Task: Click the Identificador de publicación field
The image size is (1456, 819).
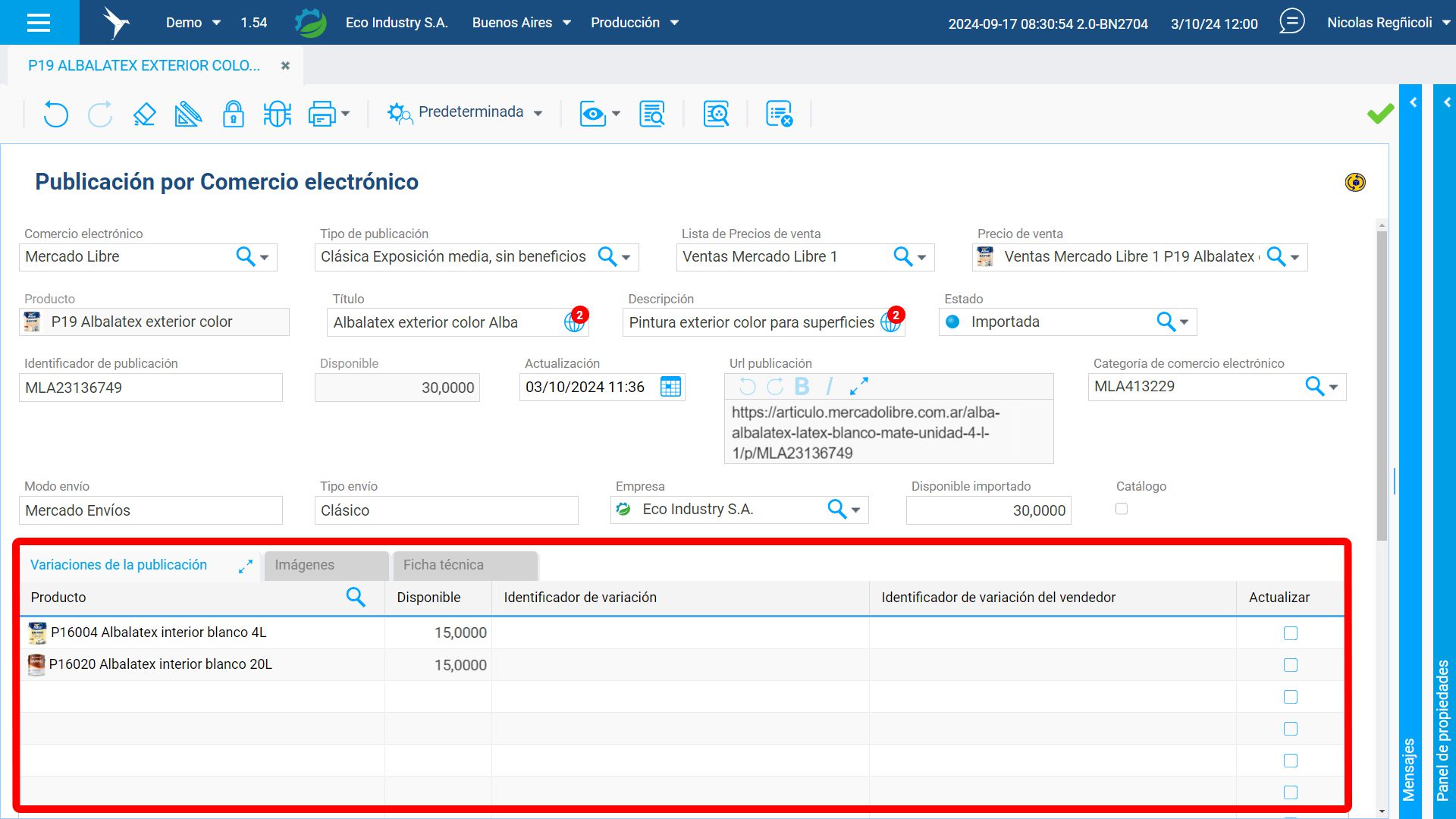Action: tap(150, 388)
